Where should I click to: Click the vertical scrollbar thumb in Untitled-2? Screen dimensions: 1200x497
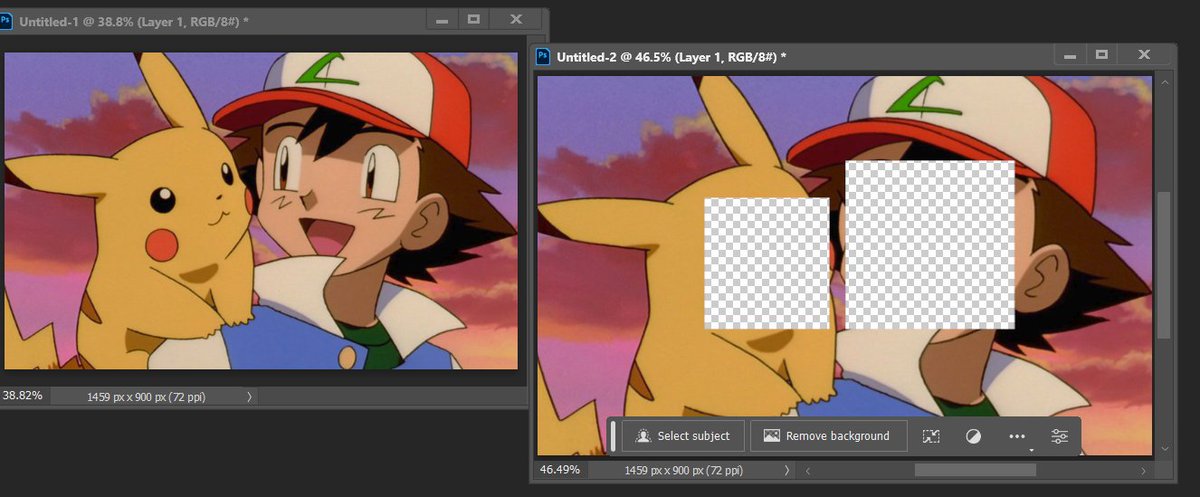pyautogui.click(x=1163, y=264)
